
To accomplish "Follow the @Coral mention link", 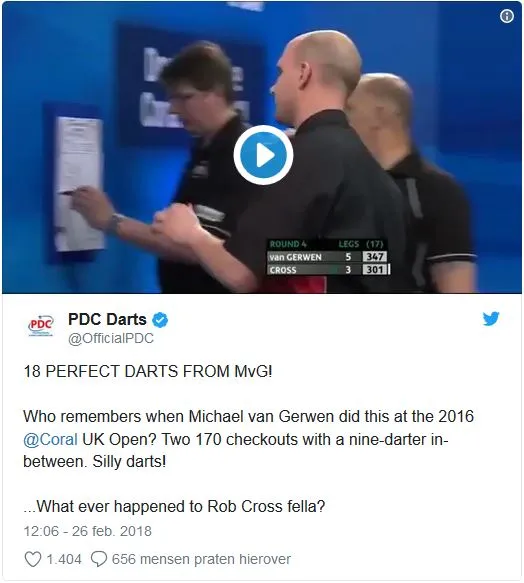I will pos(51,439).
